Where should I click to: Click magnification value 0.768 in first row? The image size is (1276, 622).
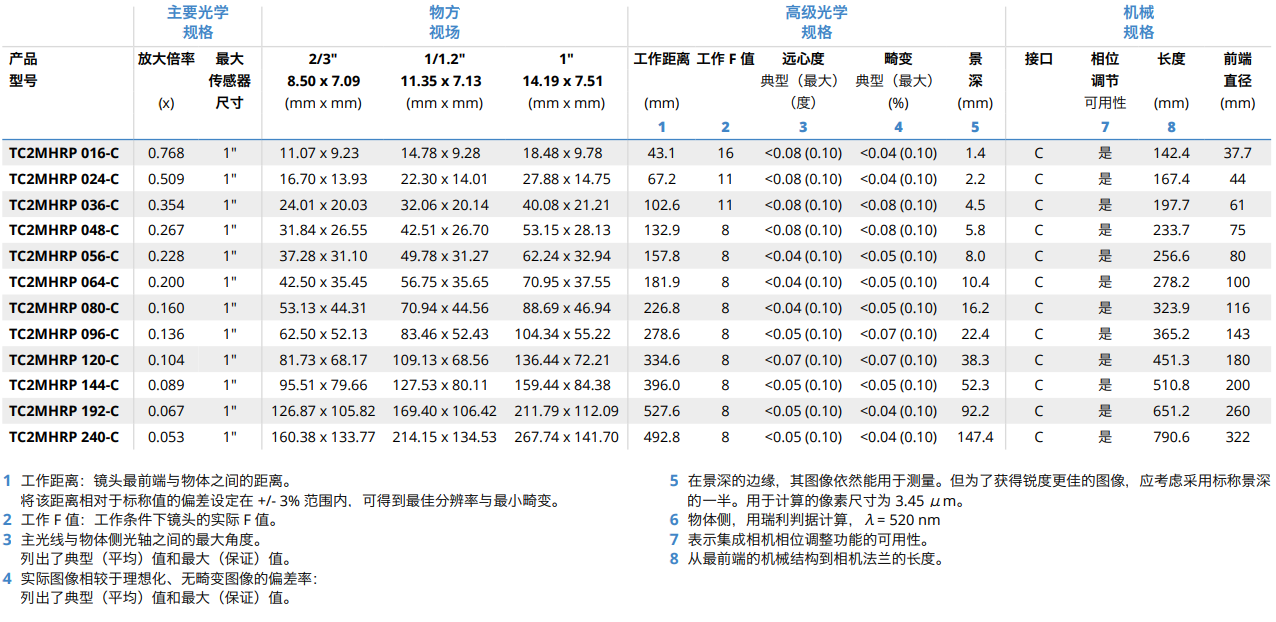point(166,153)
